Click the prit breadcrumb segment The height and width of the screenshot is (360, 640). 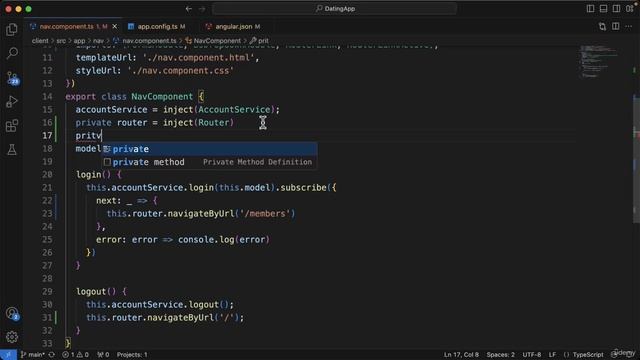click(259, 41)
